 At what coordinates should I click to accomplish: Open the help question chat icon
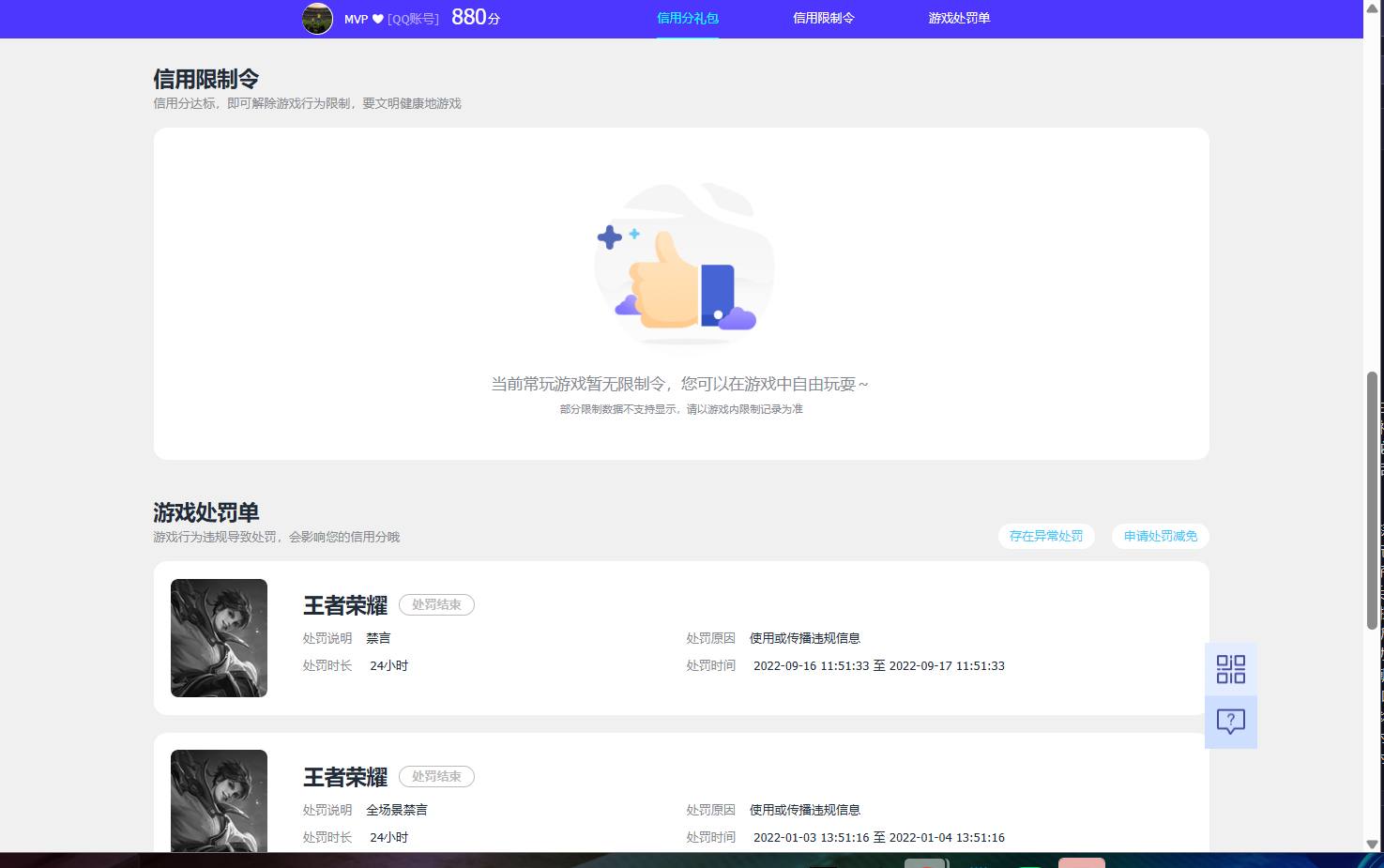pos(1230,722)
